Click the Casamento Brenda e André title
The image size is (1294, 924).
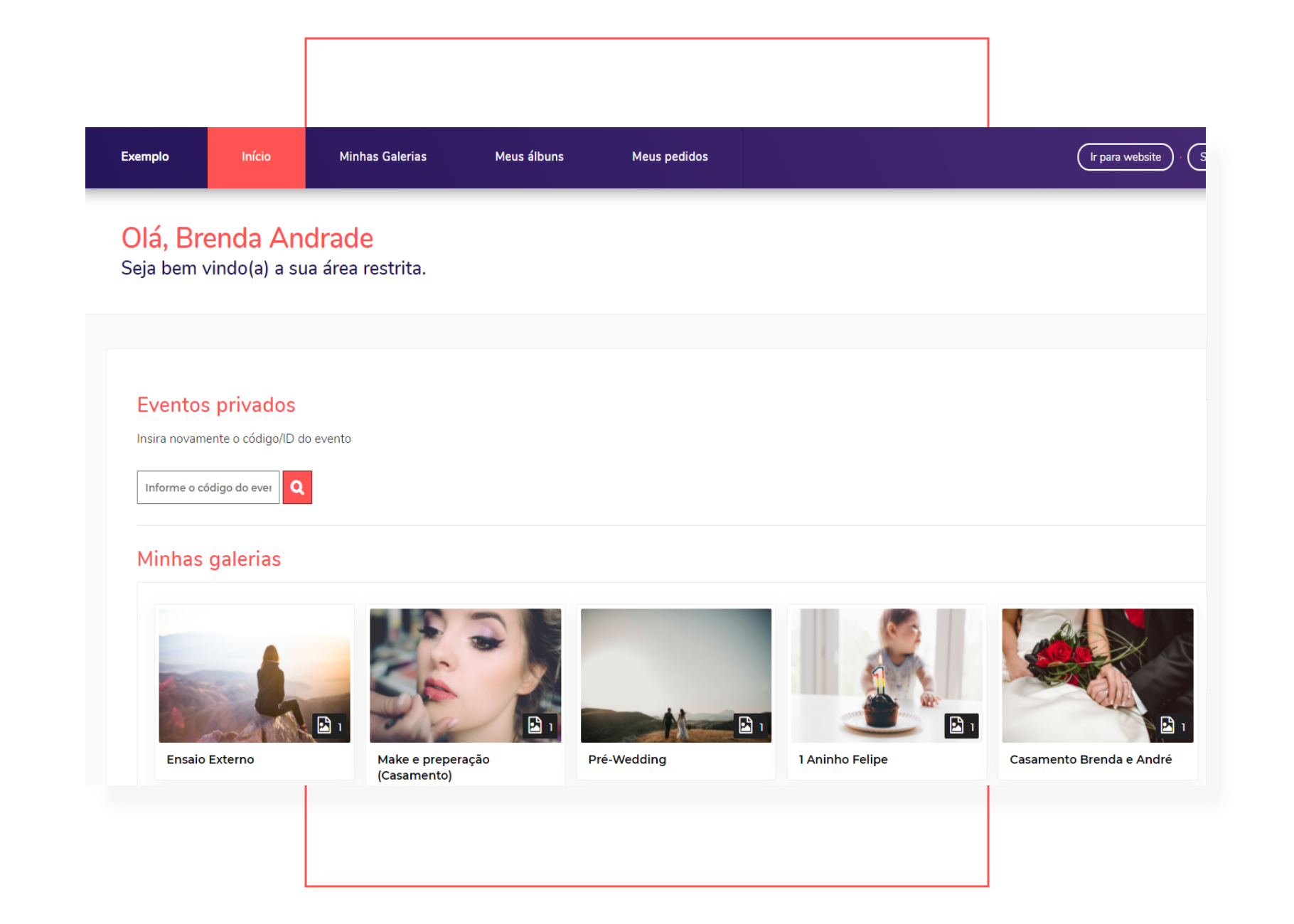(1091, 760)
